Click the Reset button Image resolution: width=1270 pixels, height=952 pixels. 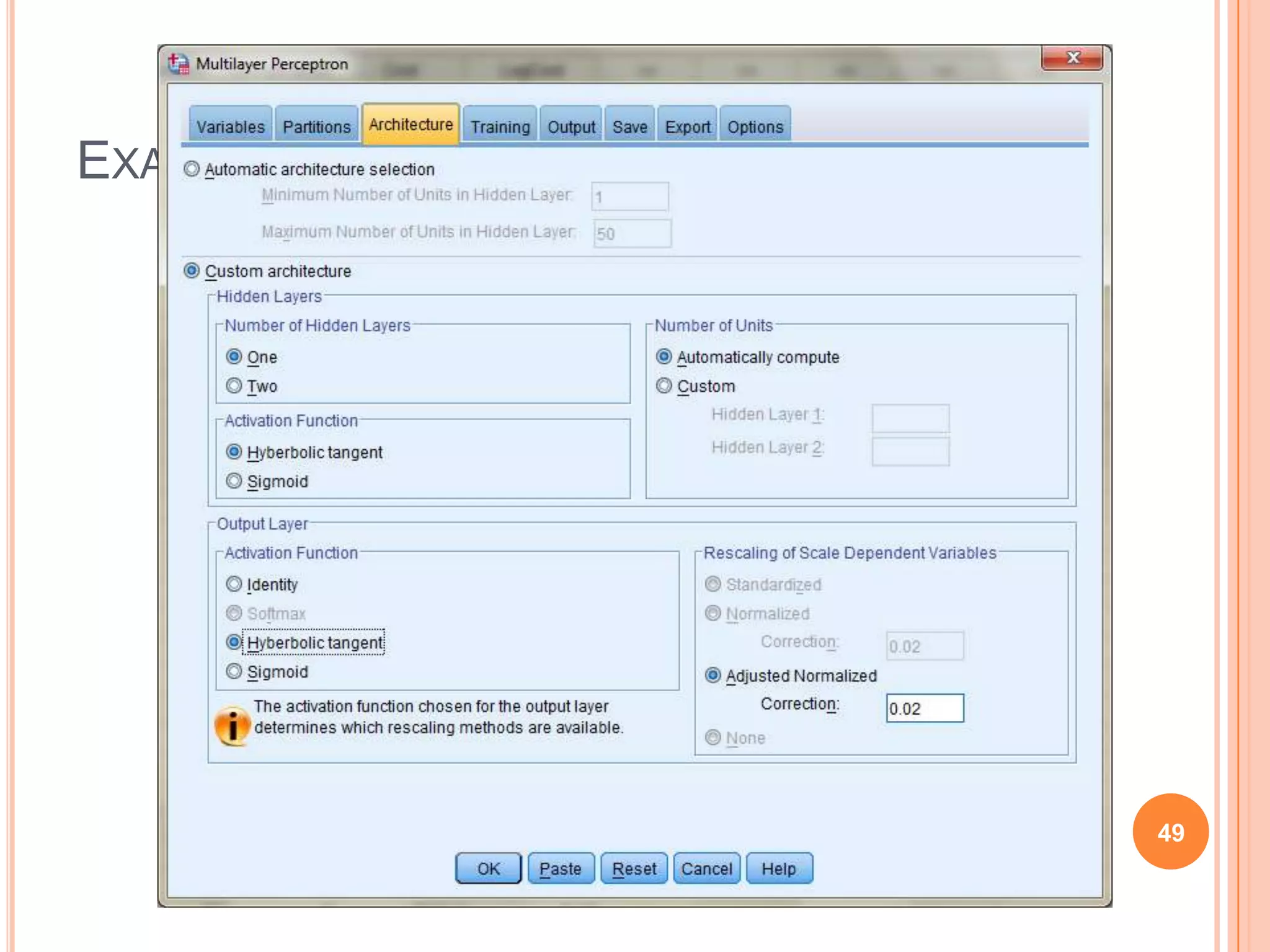coord(634,868)
